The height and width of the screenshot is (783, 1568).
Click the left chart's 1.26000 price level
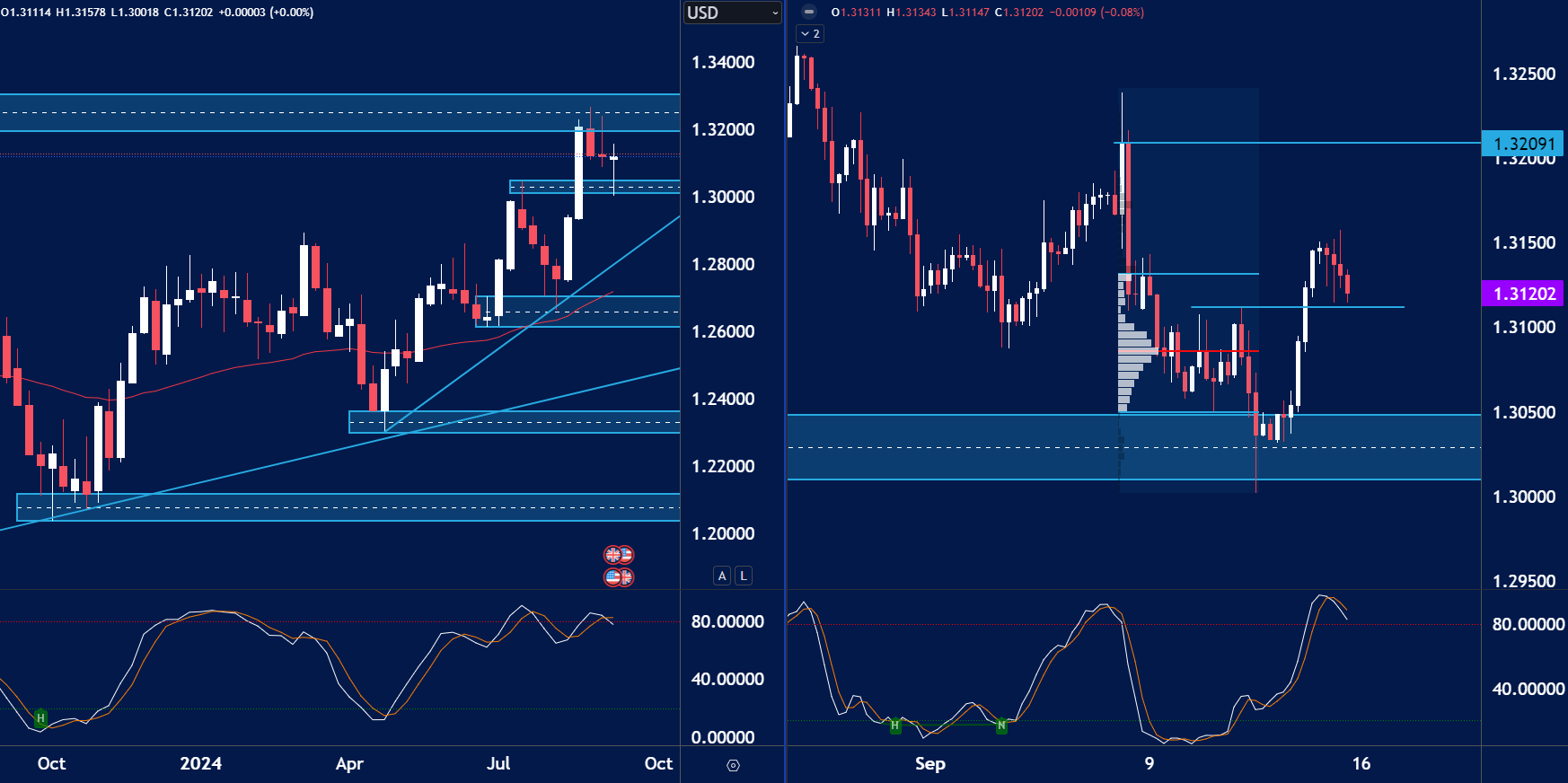(x=723, y=331)
